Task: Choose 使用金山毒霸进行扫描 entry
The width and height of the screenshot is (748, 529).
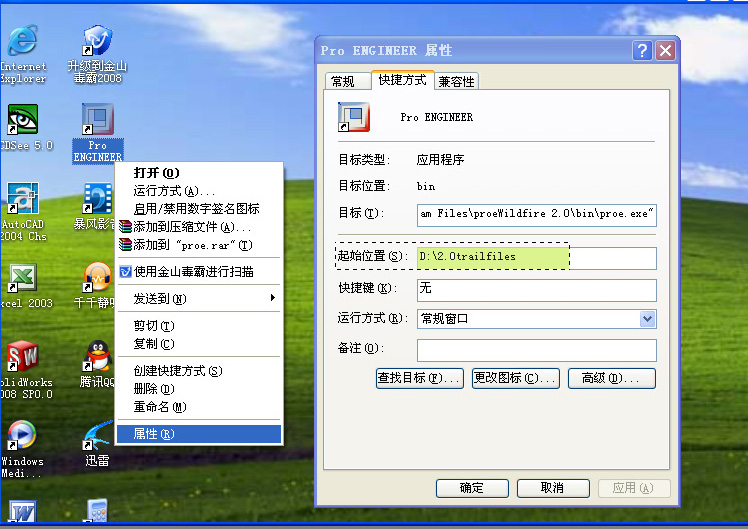Action: 199,272
